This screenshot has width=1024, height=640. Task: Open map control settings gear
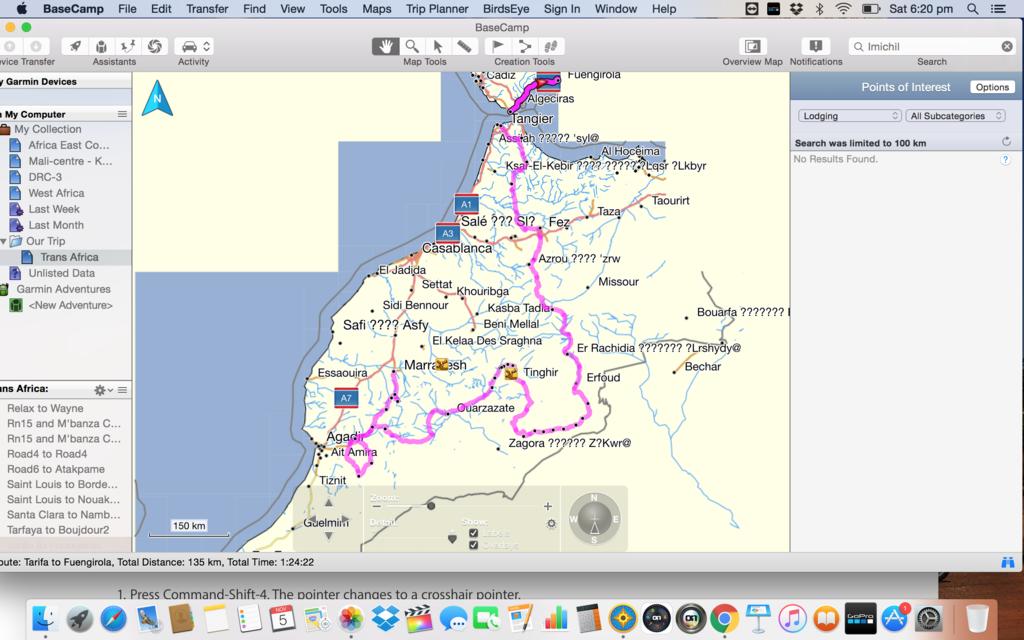pos(551,523)
